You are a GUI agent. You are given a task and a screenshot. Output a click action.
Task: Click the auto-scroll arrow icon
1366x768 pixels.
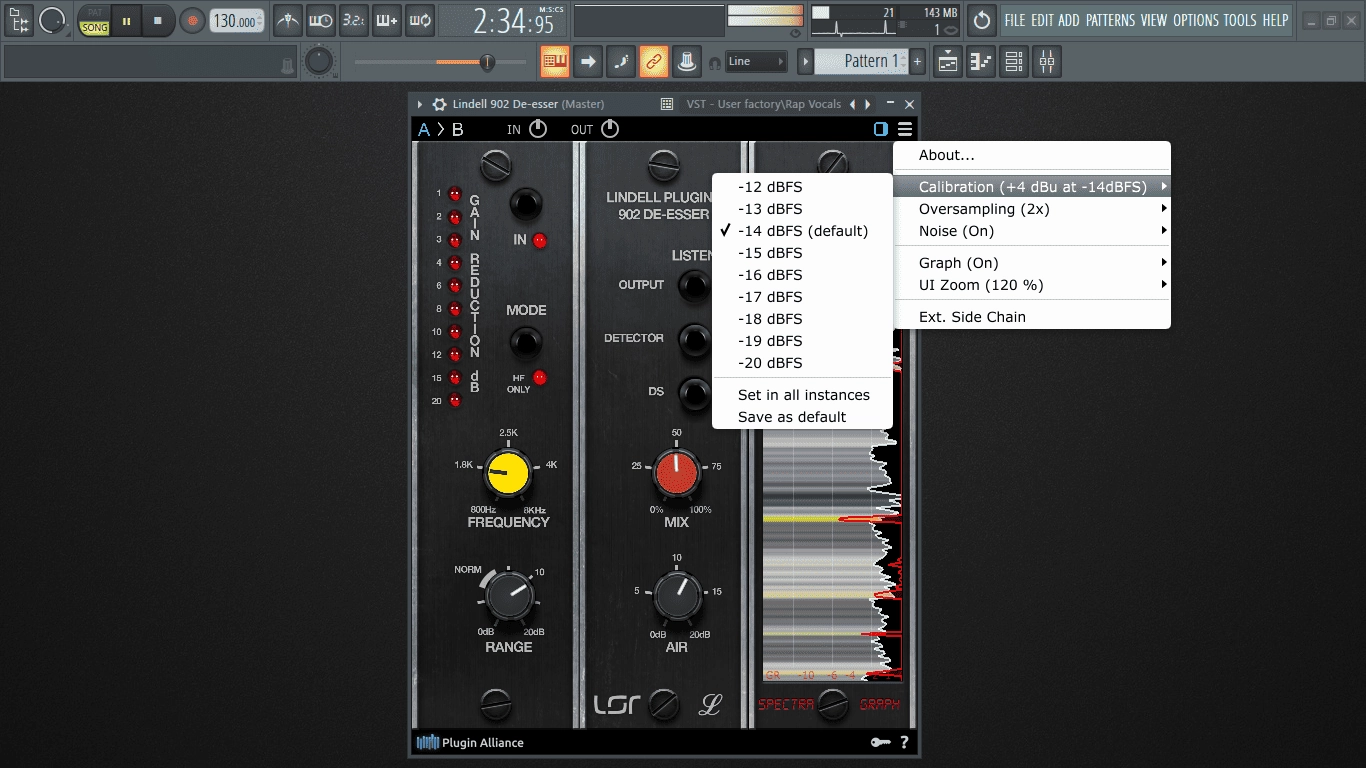(x=588, y=62)
